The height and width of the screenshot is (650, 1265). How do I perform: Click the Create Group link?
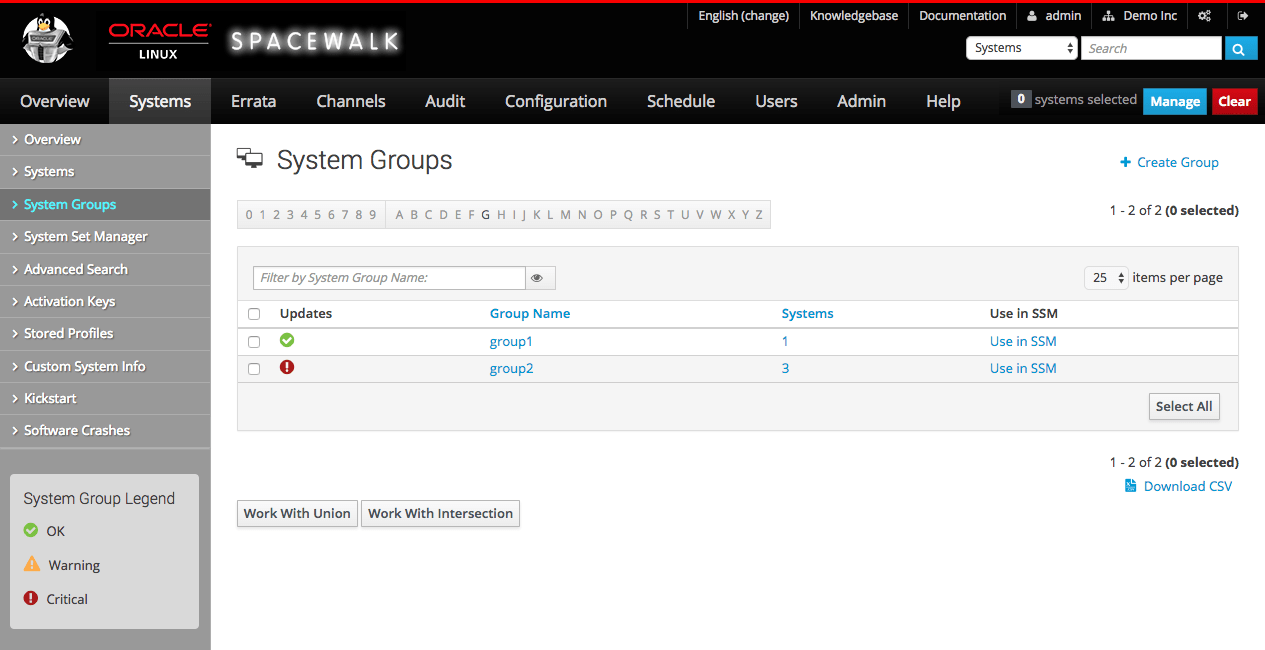coord(1177,162)
